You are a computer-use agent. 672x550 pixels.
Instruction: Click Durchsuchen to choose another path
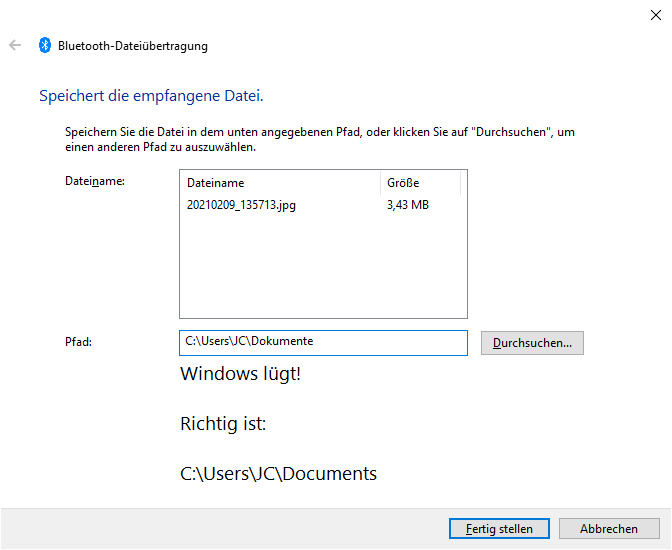532,343
